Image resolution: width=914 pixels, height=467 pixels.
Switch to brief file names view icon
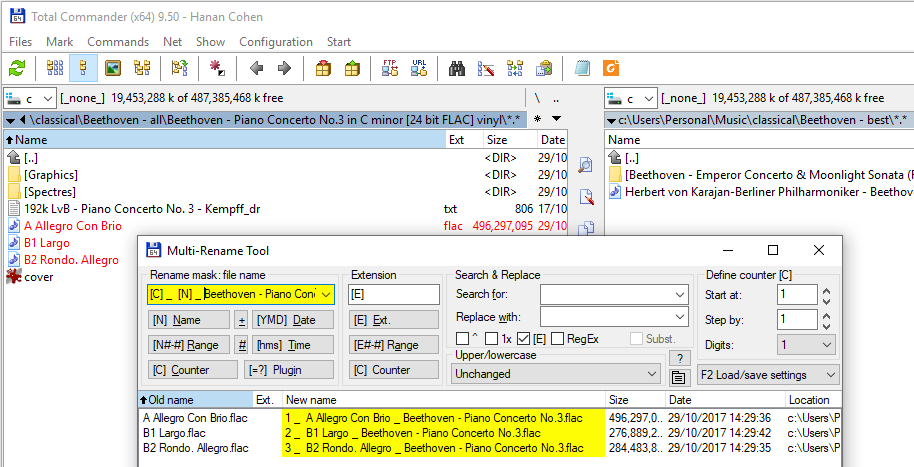[x=55, y=68]
